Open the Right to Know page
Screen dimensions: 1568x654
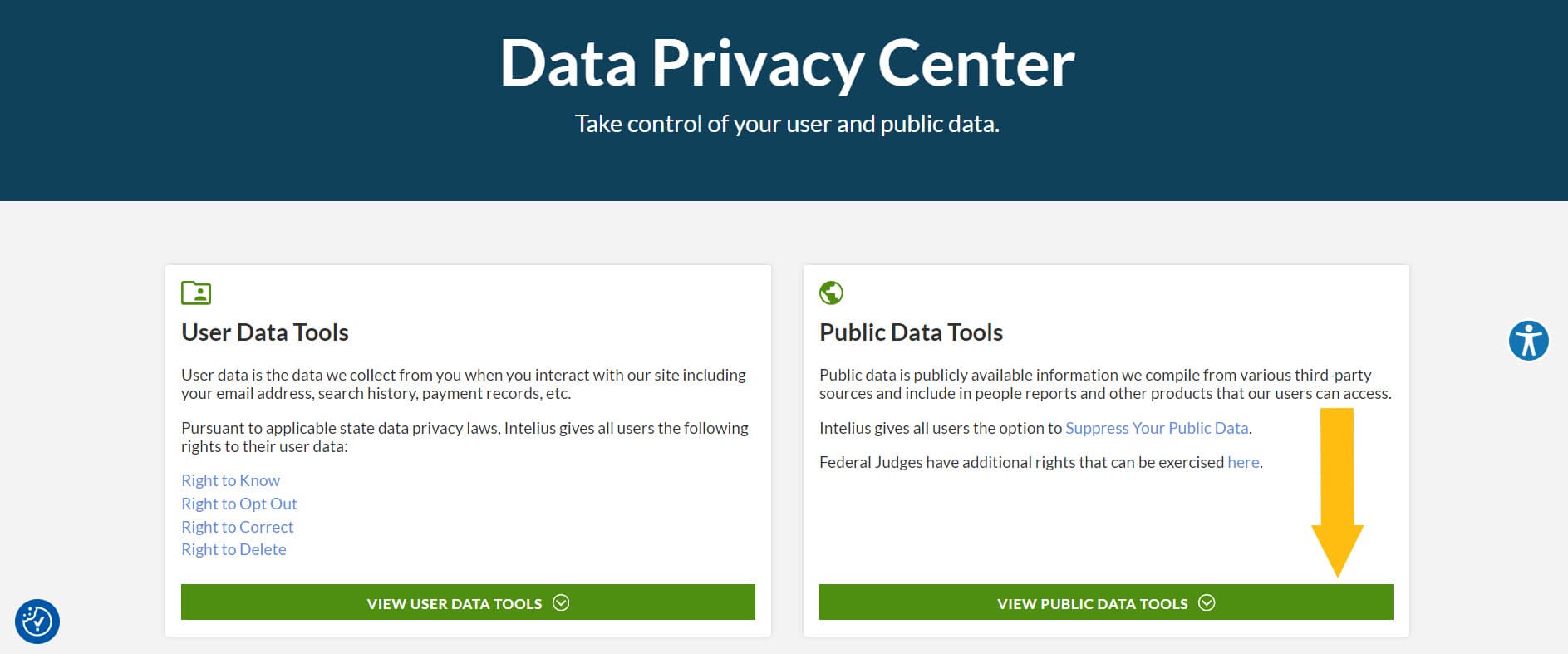pyautogui.click(x=230, y=480)
